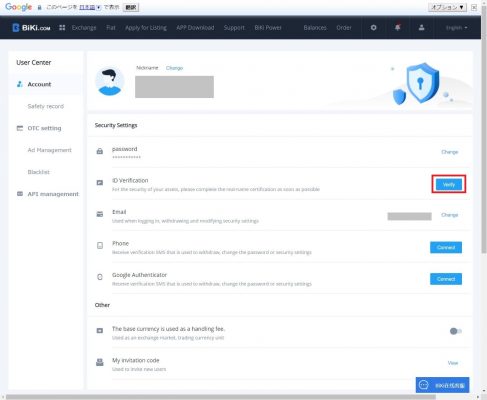Open the page language dropdown in translate bar
487x400 pixels.
pyautogui.click(x=90, y=7)
